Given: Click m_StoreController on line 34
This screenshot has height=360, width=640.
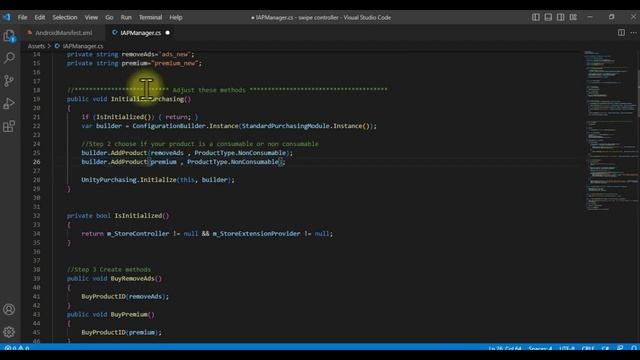Looking at the screenshot, I should (x=138, y=233).
